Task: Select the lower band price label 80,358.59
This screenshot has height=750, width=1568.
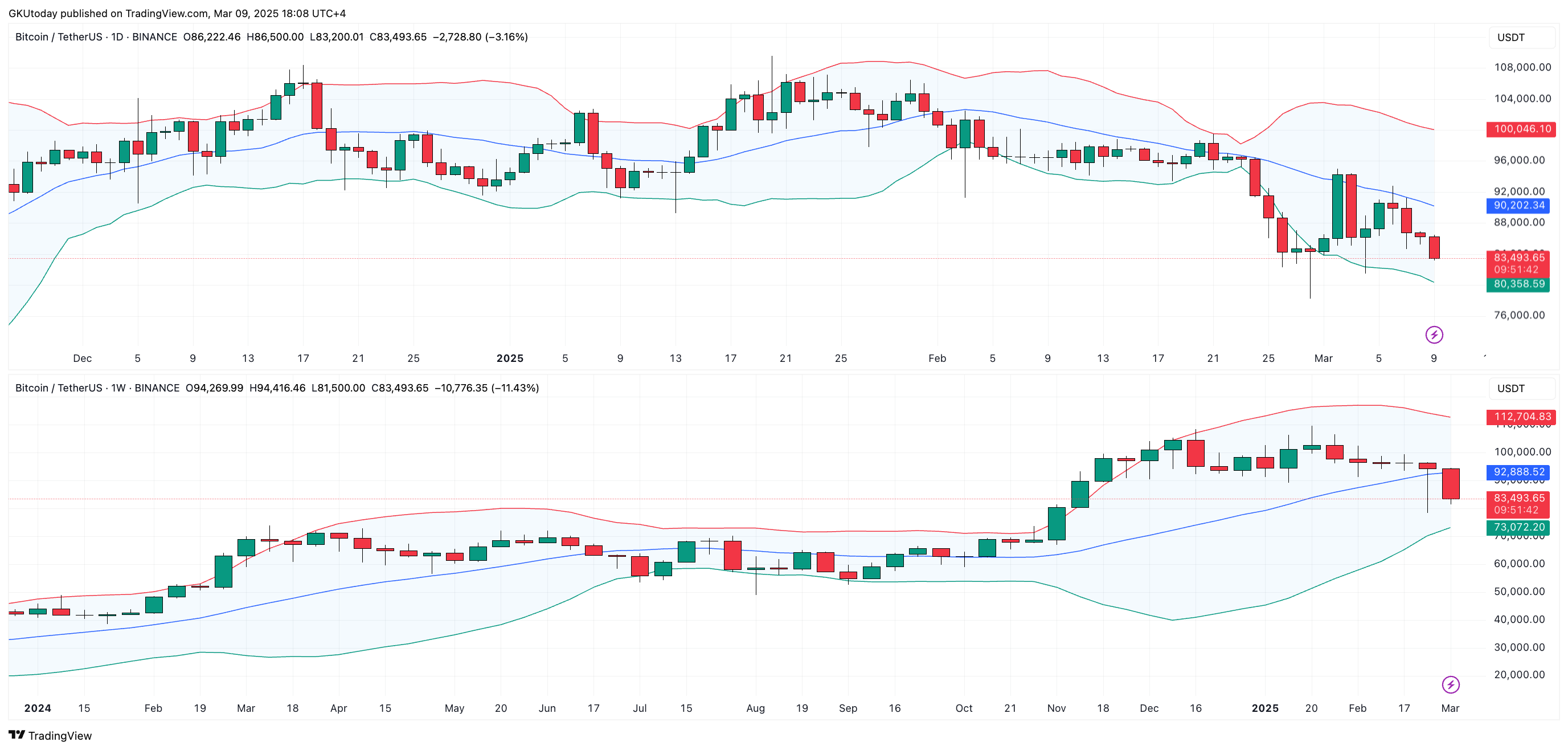Action: [1518, 284]
